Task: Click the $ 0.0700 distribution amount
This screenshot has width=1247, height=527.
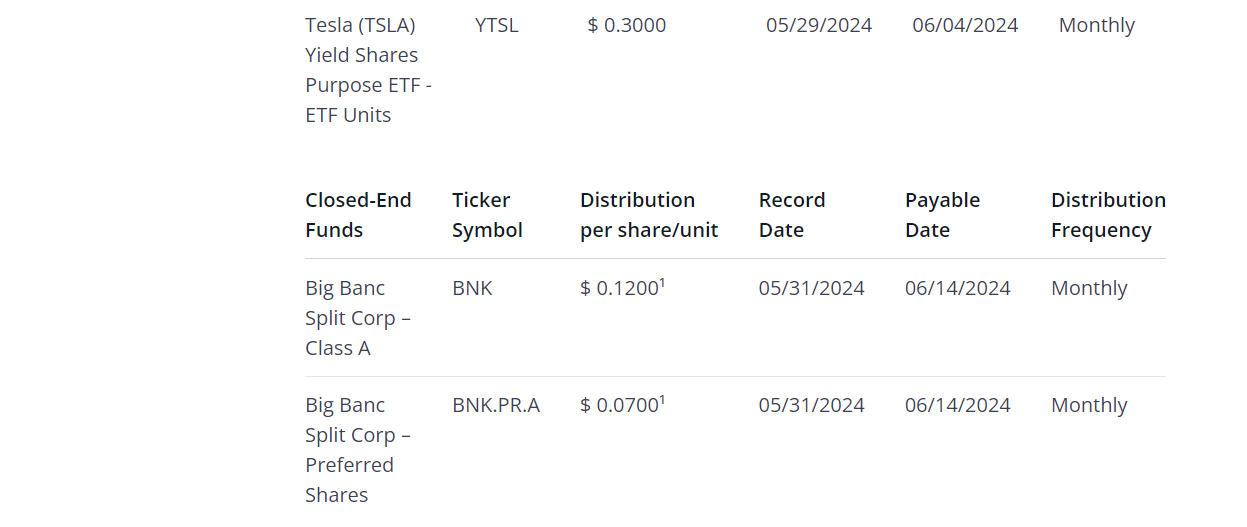Action: coord(618,406)
